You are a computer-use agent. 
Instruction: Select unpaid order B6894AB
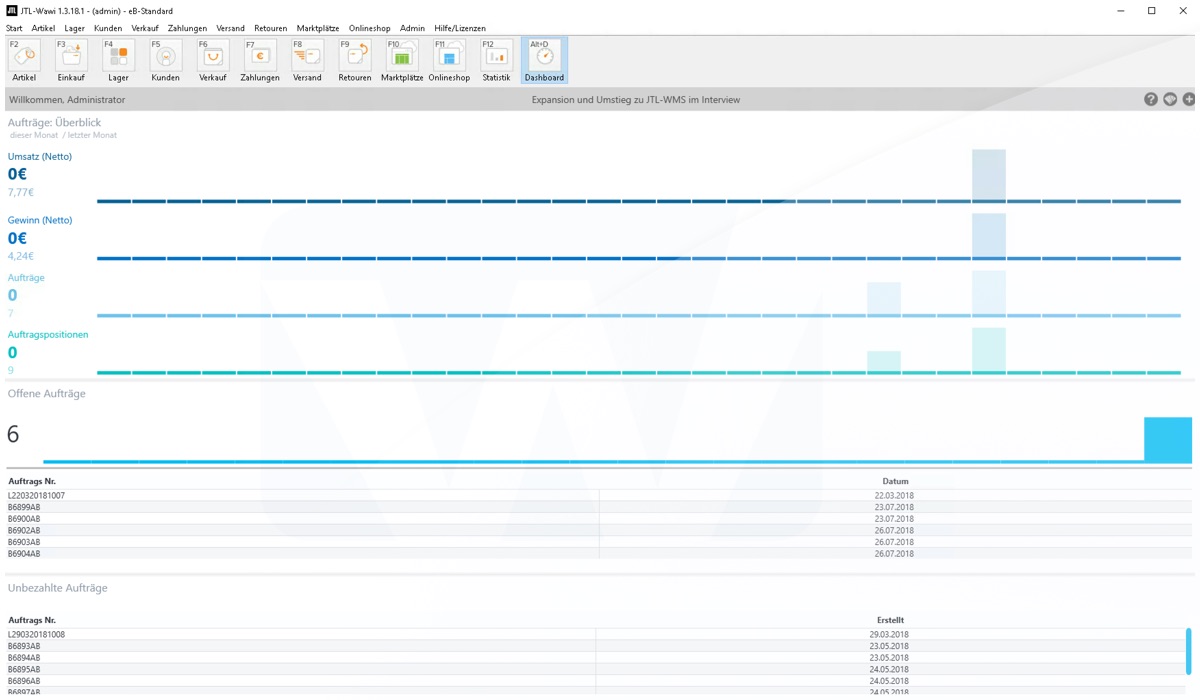point(595,658)
